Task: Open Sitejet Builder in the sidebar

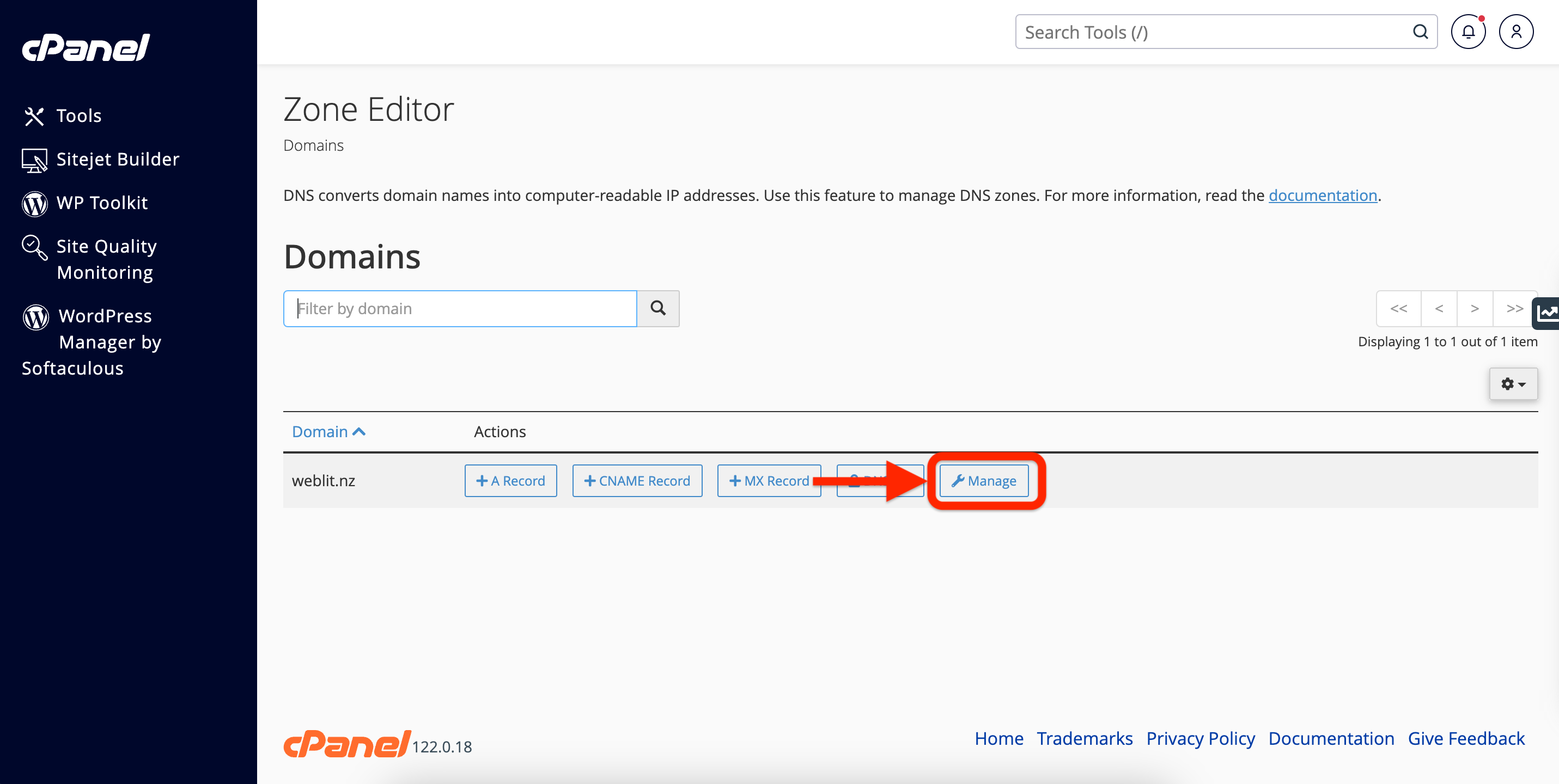Action: pyautogui.click(x=118, y=159)
